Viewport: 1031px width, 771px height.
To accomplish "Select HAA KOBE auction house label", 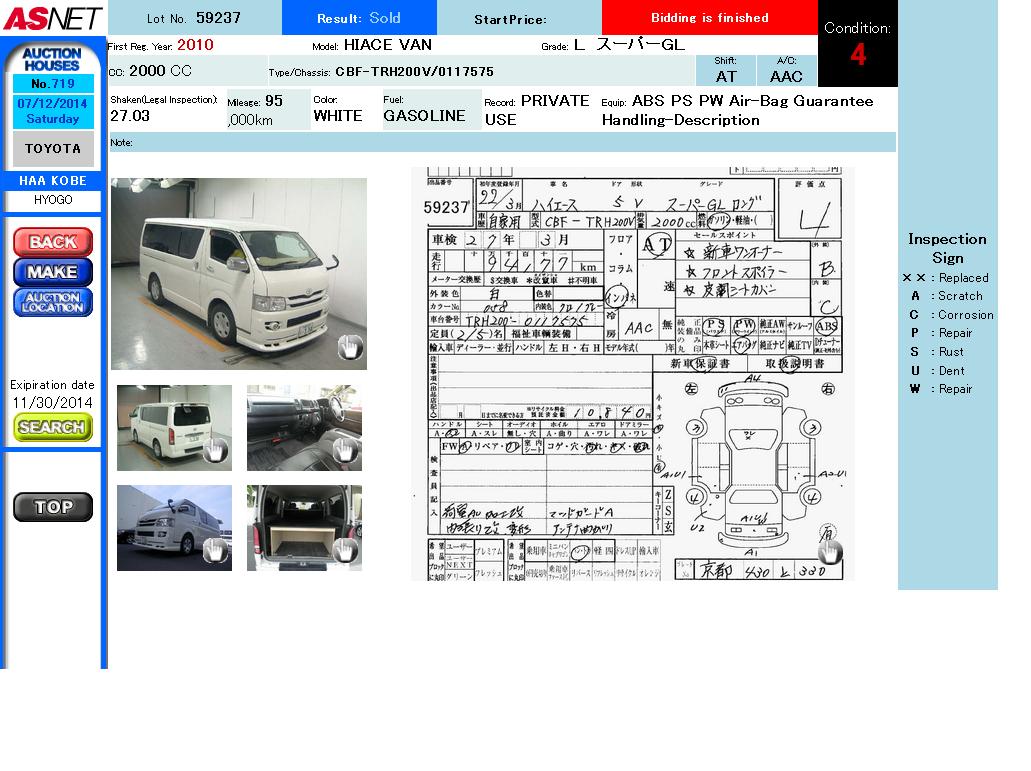I will 53,181.
